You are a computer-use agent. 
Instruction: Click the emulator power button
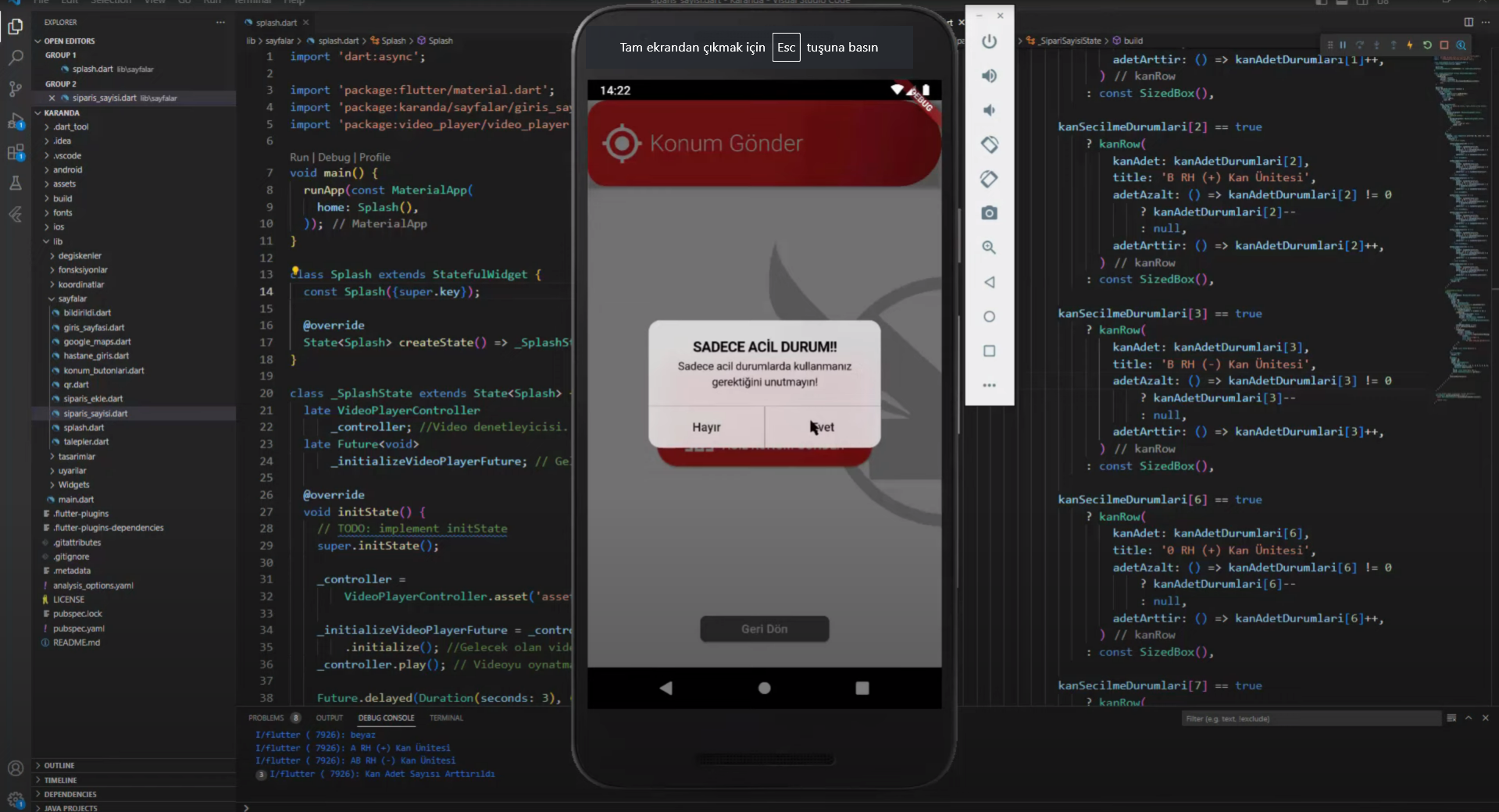point(989,41)
